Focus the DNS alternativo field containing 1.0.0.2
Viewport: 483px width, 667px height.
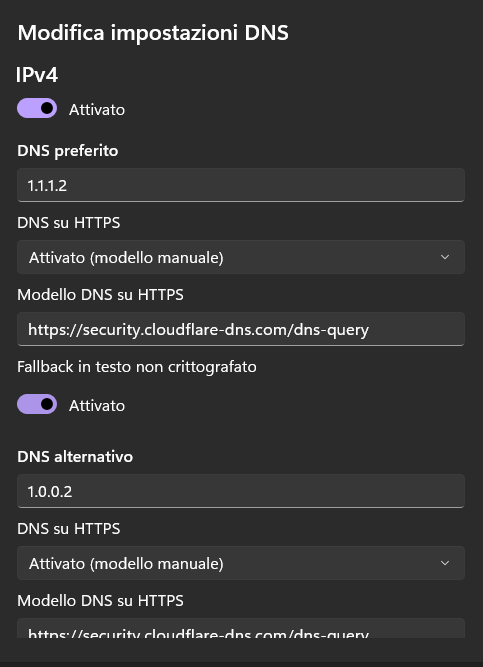click(x=241, y=491)
